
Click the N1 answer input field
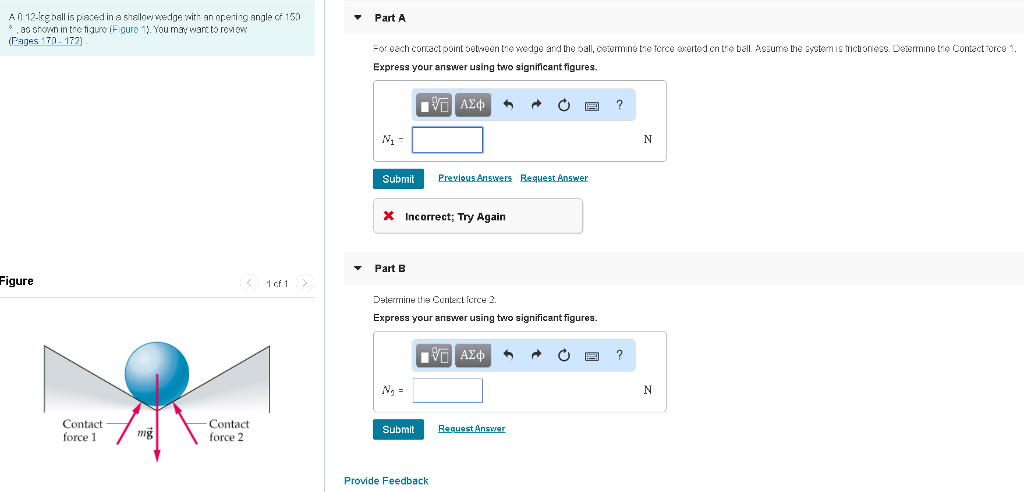tap(447, 140)
